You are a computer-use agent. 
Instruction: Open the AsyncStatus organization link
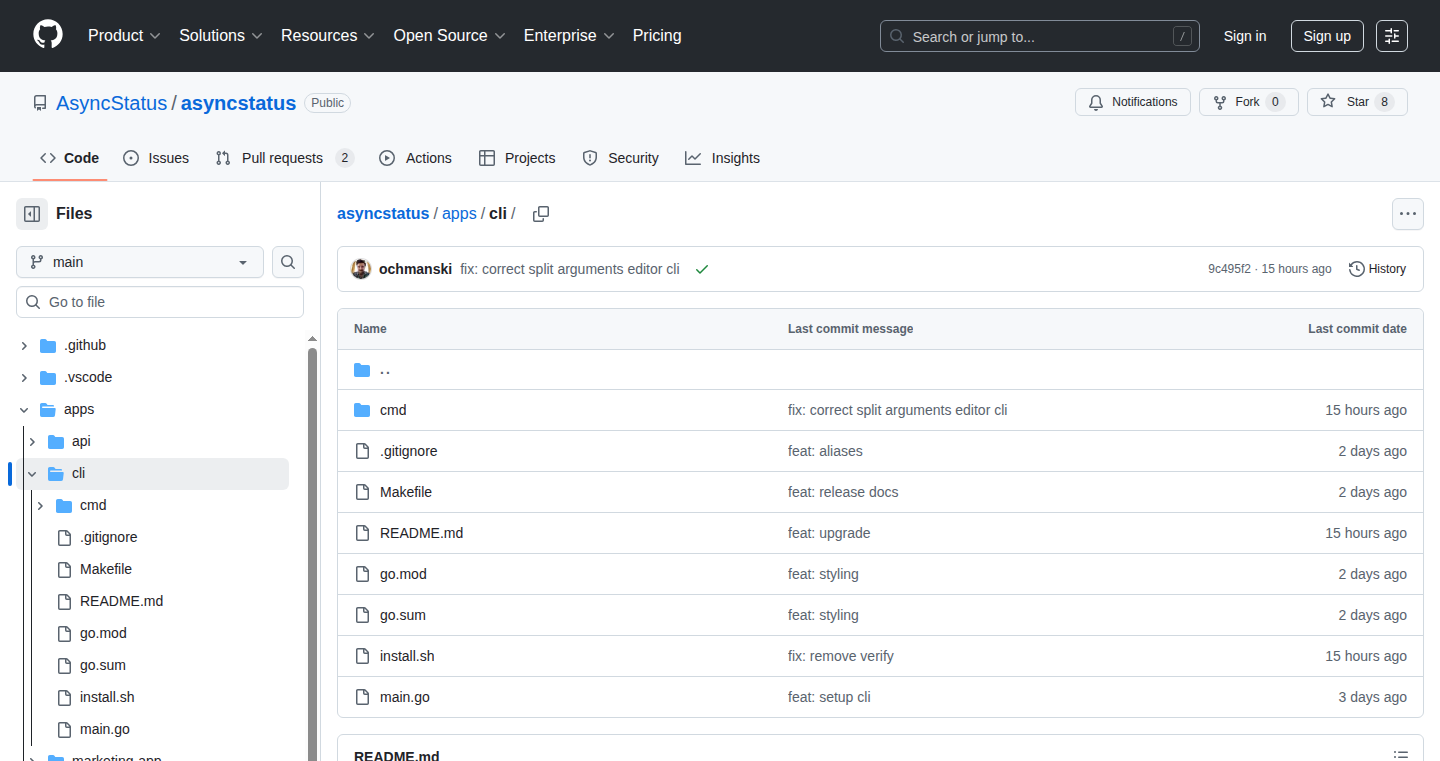(112, 103)
